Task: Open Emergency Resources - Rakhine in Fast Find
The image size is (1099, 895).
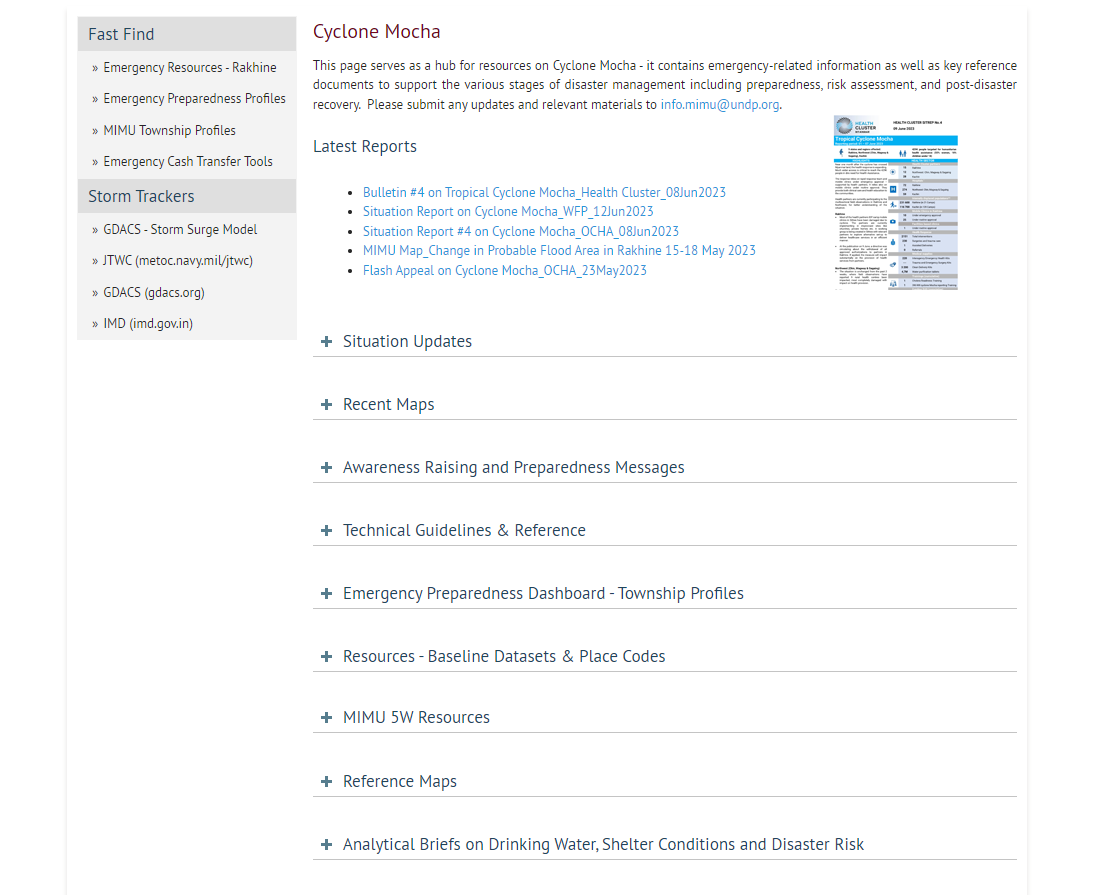Action: coord(190,68)
